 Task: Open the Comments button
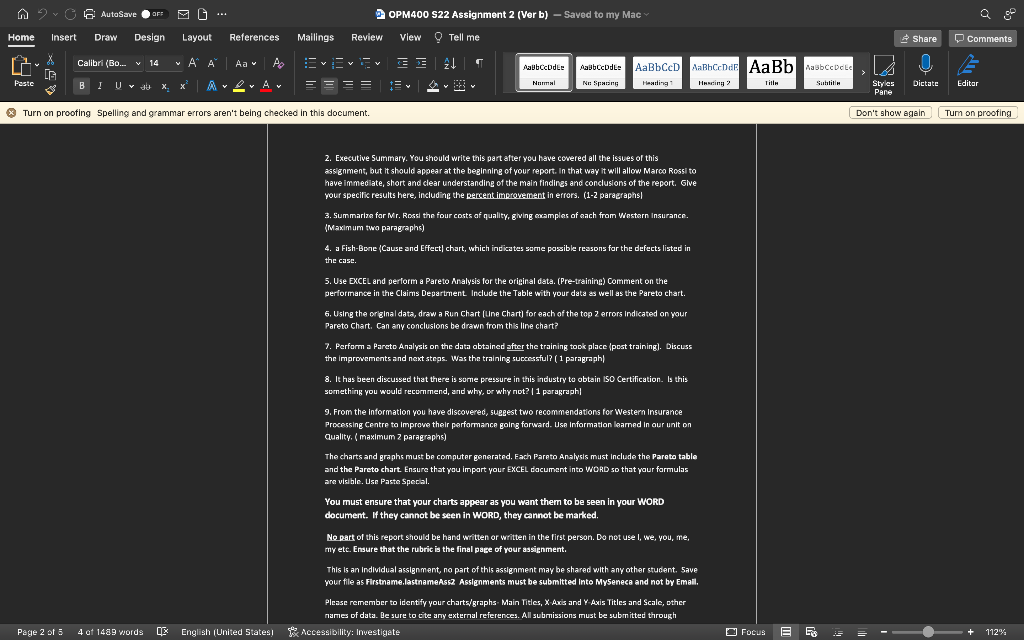[983, 39]
